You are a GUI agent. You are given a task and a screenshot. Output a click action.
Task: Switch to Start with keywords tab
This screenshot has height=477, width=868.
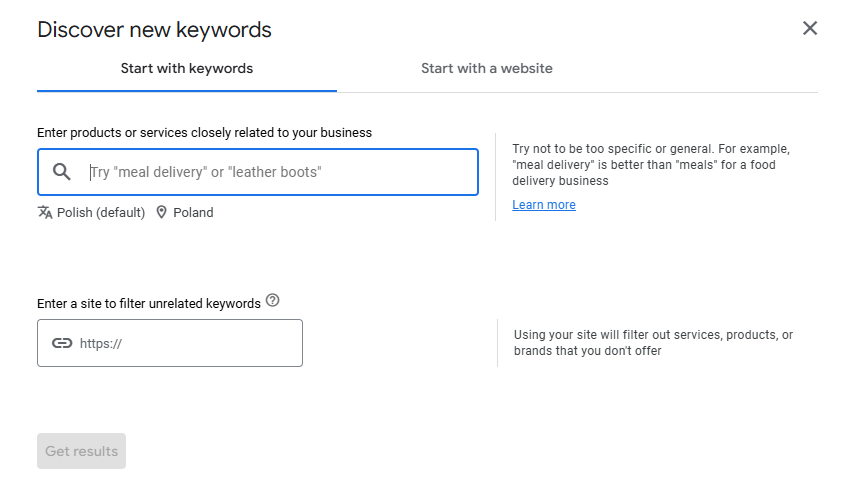point(187,69)
